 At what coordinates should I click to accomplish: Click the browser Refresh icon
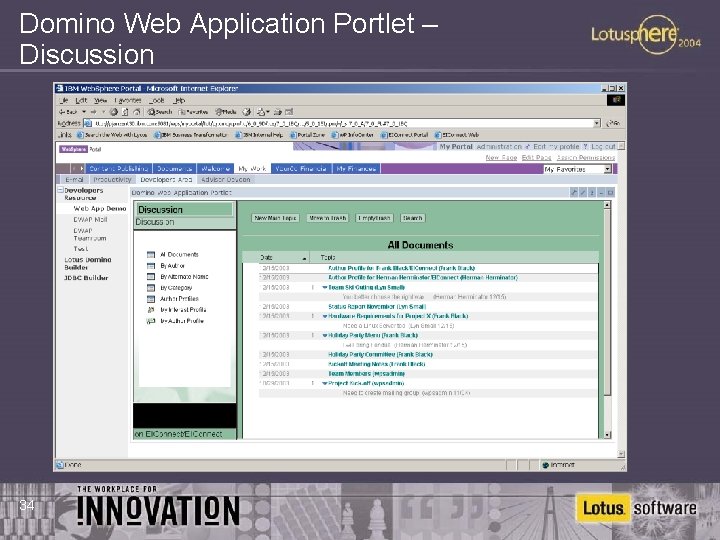coord(125,112)
